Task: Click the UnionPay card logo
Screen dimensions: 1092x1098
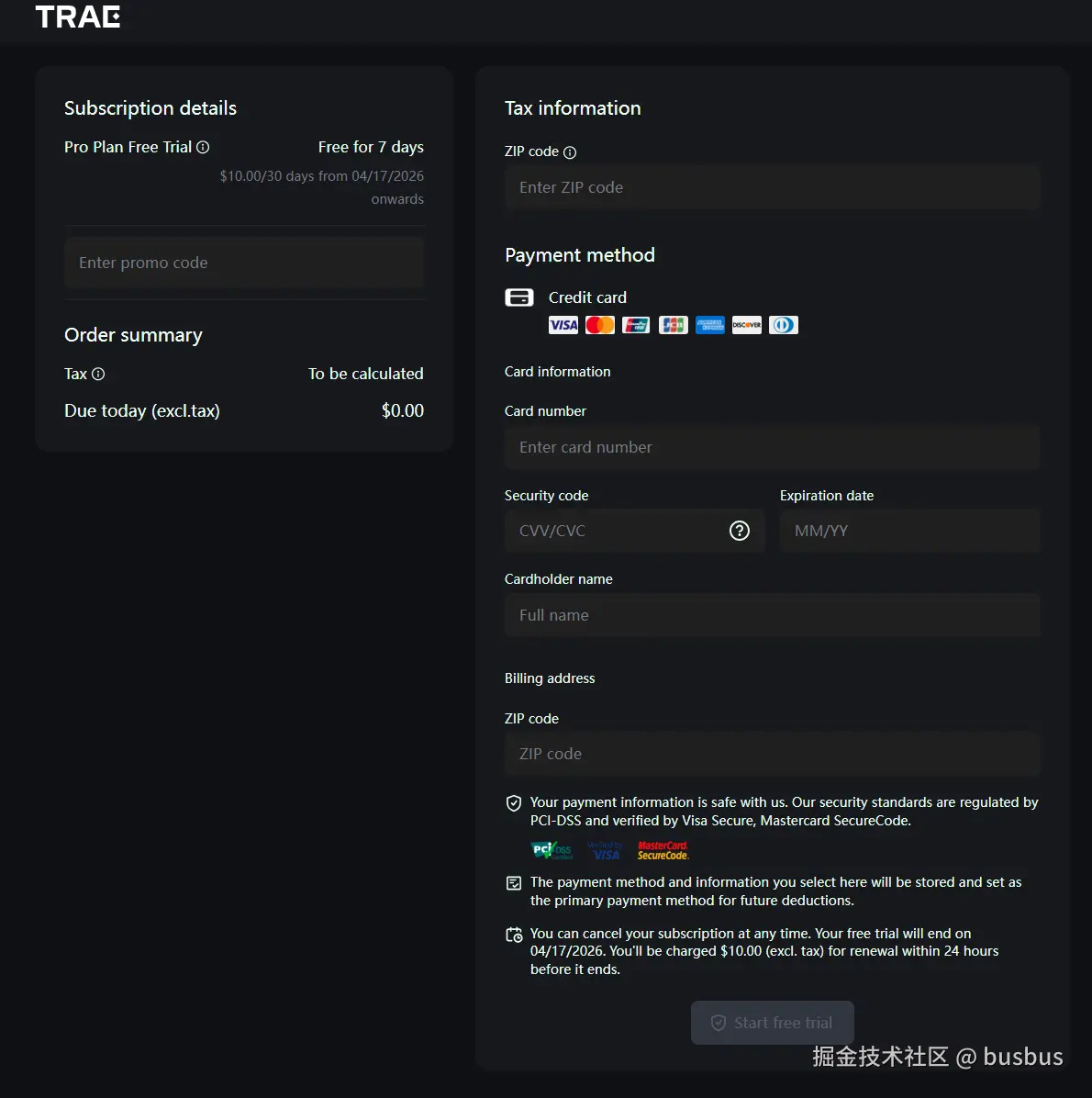Action: point(636,325)
